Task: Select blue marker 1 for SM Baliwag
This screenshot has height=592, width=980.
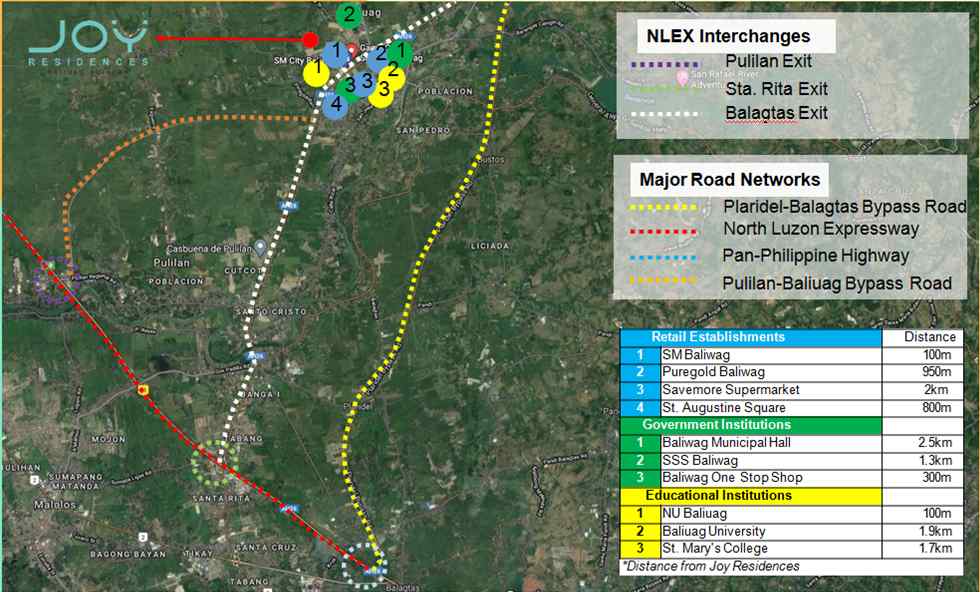Action: coord(337,52)
